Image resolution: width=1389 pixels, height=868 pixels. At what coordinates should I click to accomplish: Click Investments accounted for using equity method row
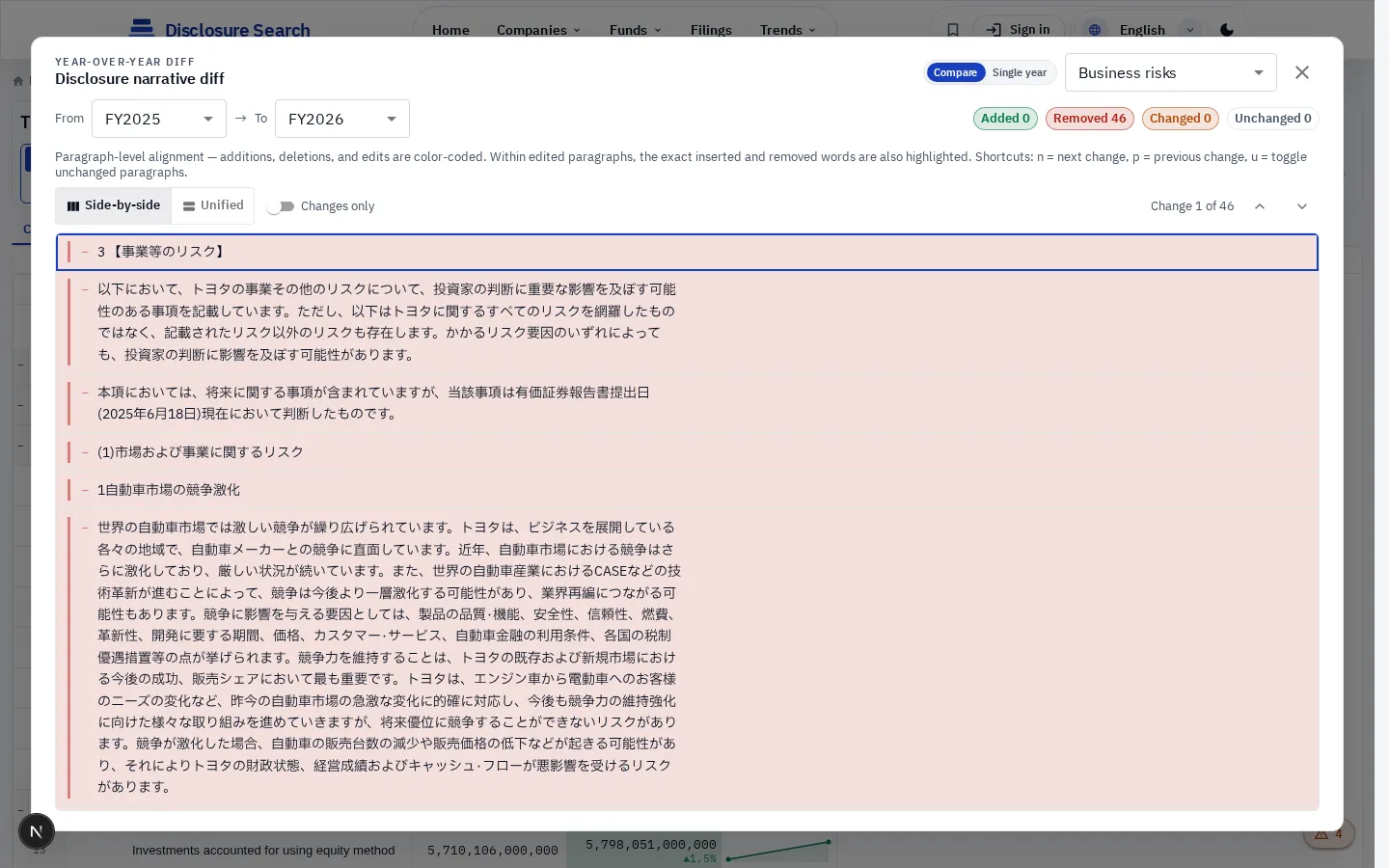(263, 851)
